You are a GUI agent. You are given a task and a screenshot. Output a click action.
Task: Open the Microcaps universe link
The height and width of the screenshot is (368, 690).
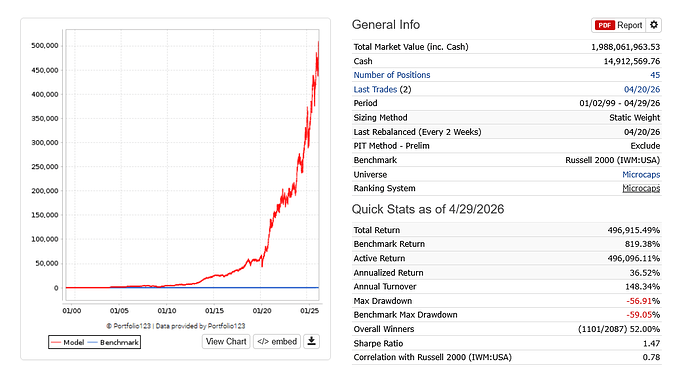coord(641,174)
